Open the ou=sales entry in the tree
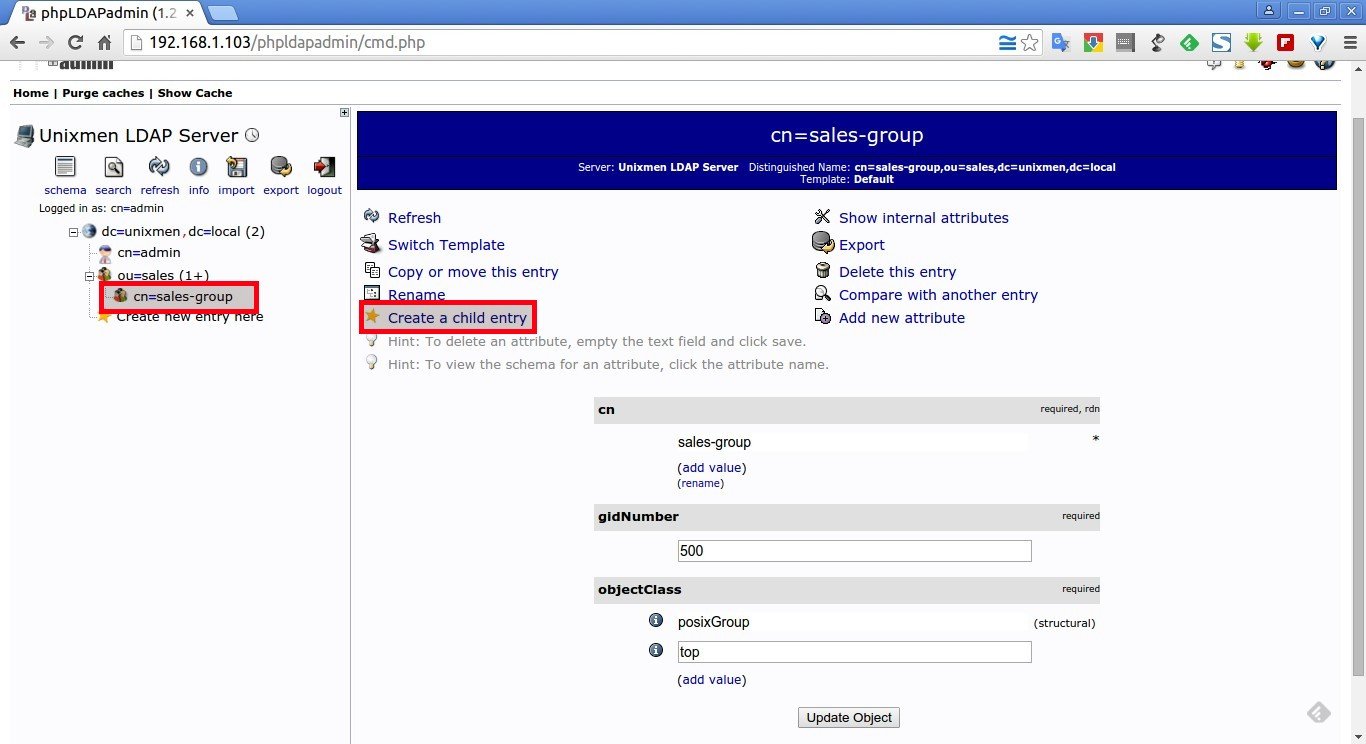Image resolution: width=1366 pixels, height=744 pixels. click(x=163, y=275)
